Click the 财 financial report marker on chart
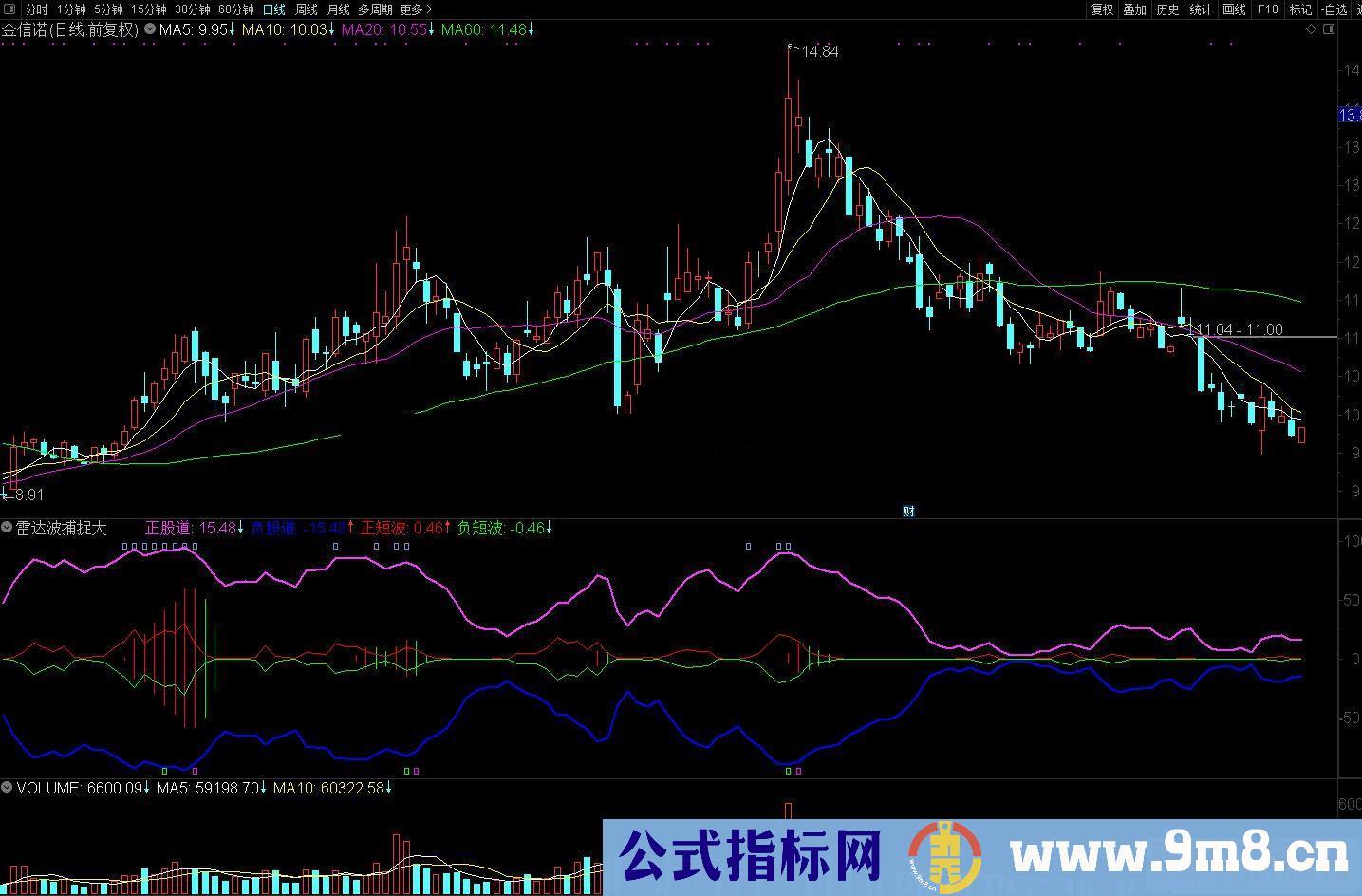The width and height of the screenshot is (1362, 896). point(907,511)
